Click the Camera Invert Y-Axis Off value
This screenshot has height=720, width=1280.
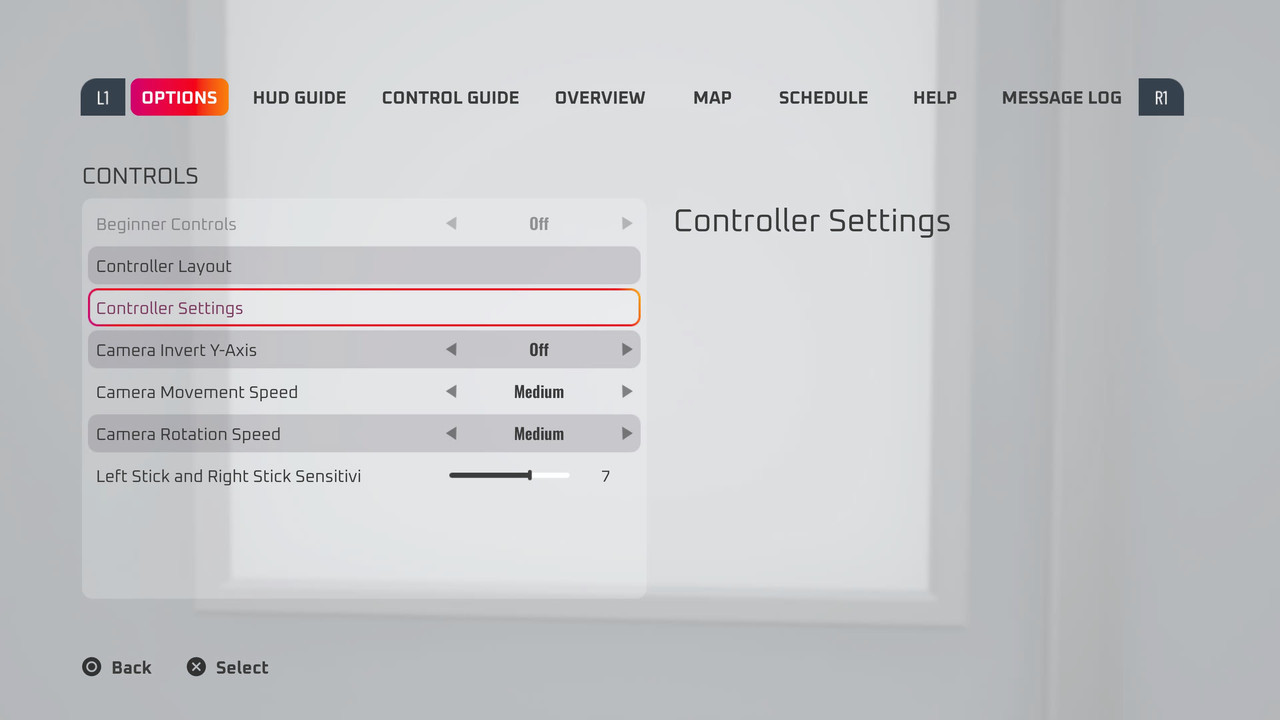pos(539,350)
